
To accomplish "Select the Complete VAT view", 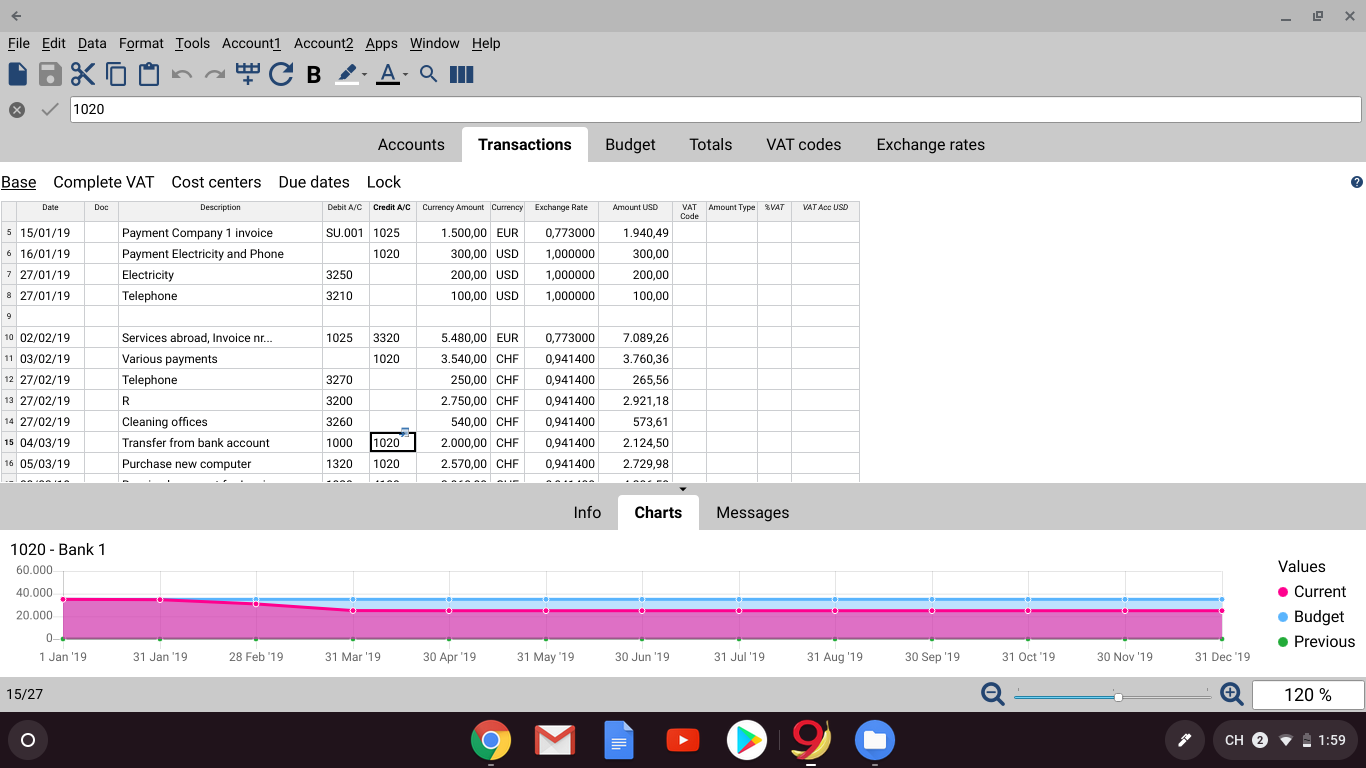I will [x=104, y=182].
